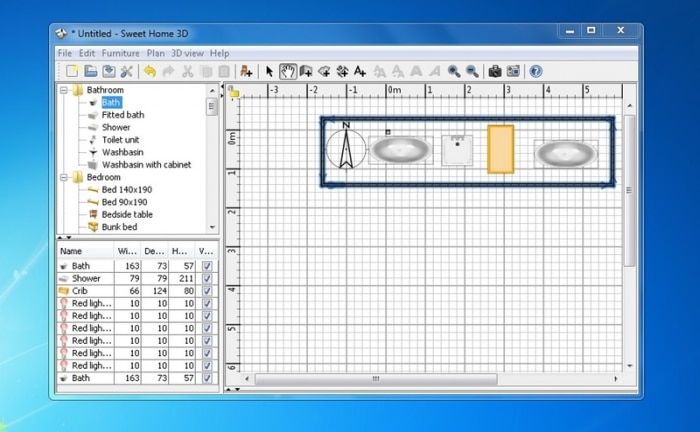Select the shower object on the plan
The image size is (700, 432).
click(457, 150)
